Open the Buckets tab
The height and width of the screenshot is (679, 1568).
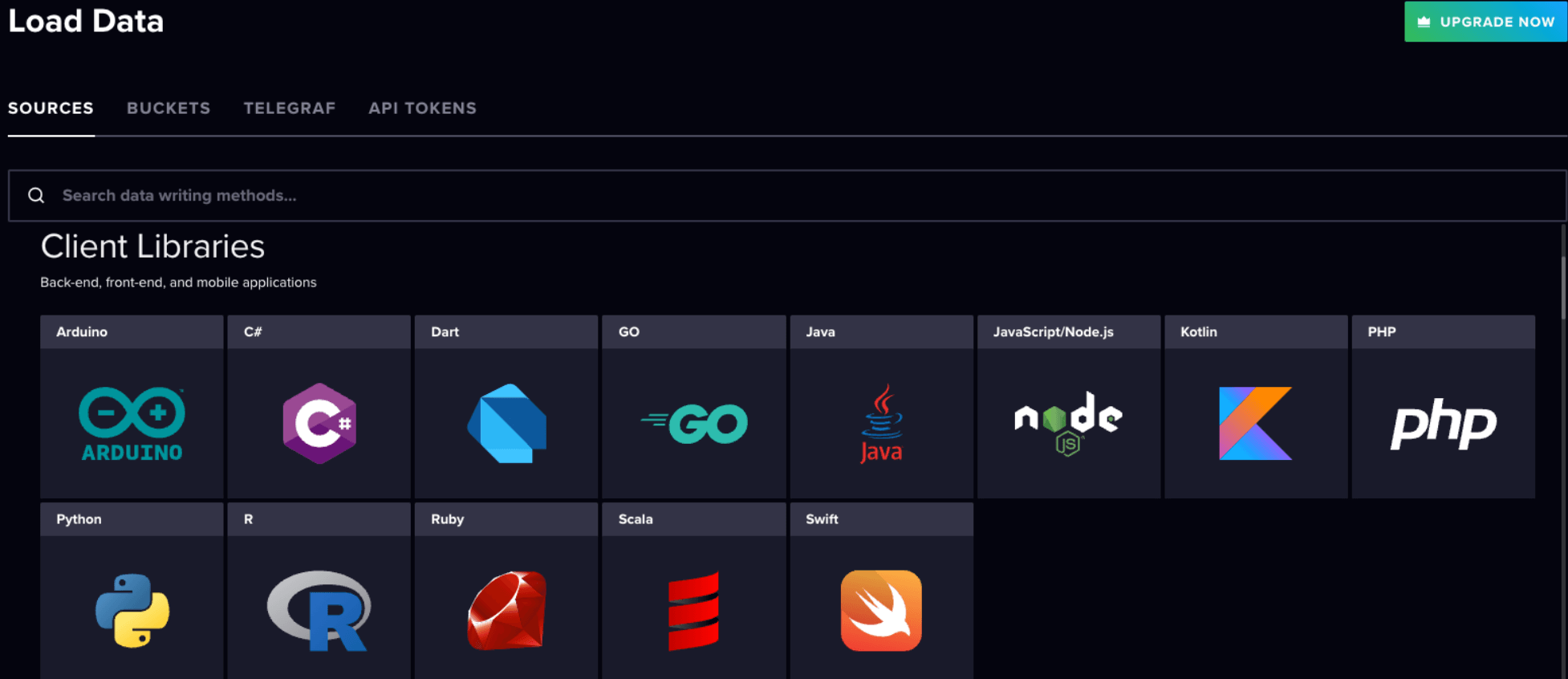169,108
